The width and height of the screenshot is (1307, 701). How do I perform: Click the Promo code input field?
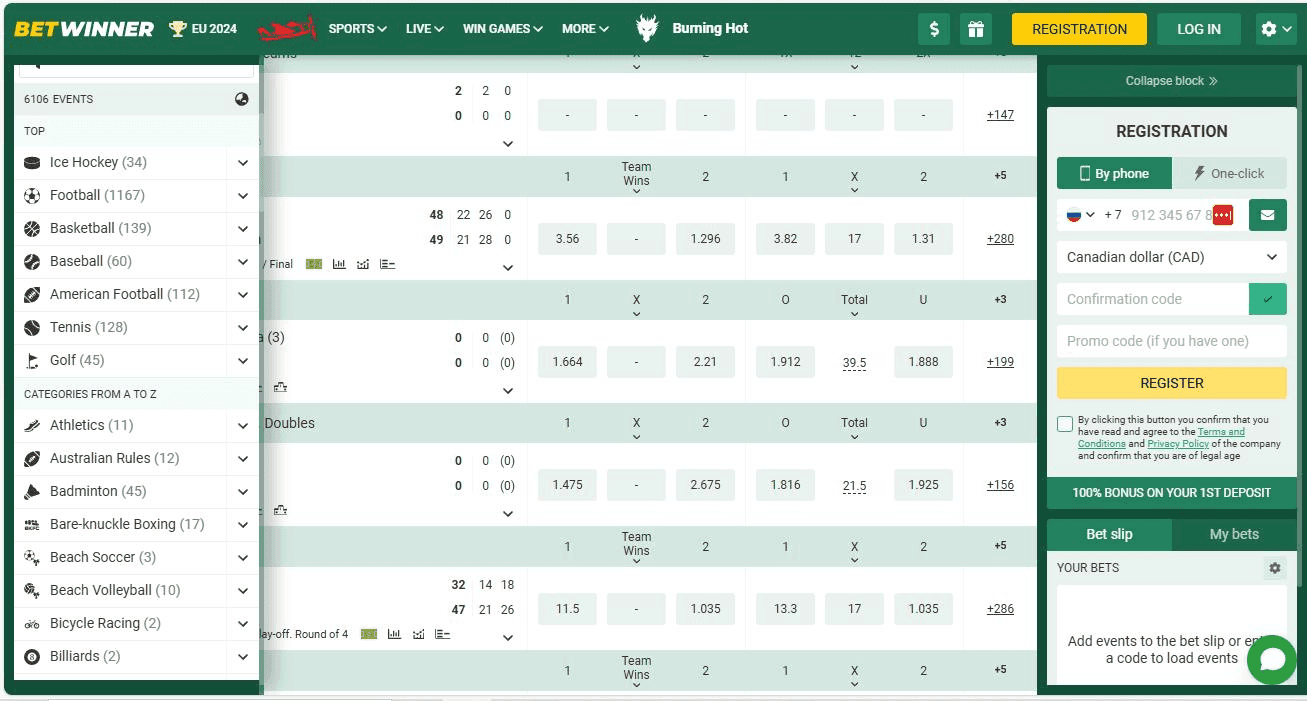coord(1171,341)
